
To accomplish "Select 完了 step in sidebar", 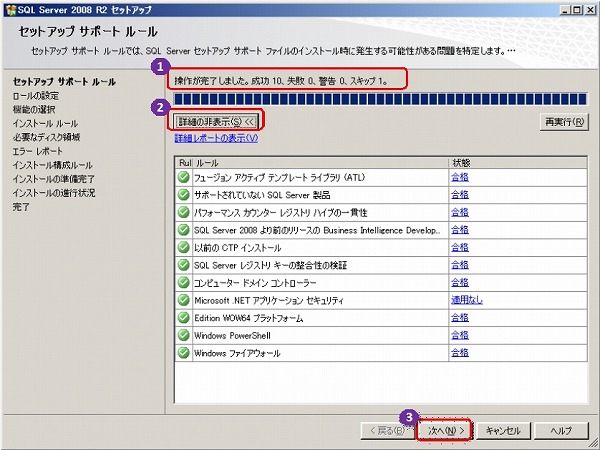I will (x=21, y=207).
